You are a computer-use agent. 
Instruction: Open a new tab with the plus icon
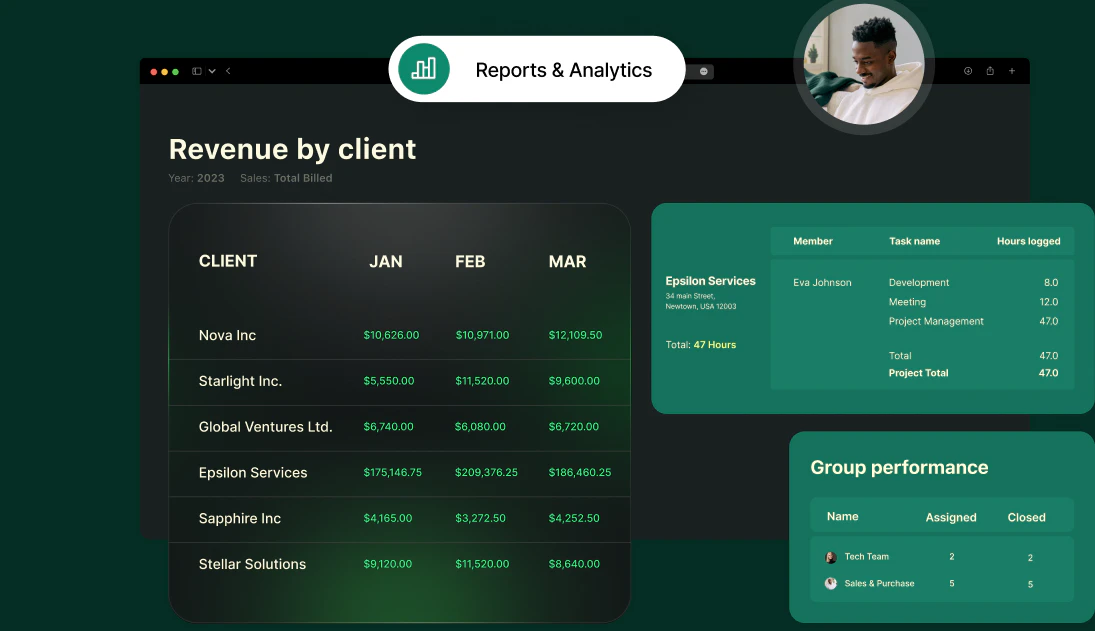[1012, 71]
